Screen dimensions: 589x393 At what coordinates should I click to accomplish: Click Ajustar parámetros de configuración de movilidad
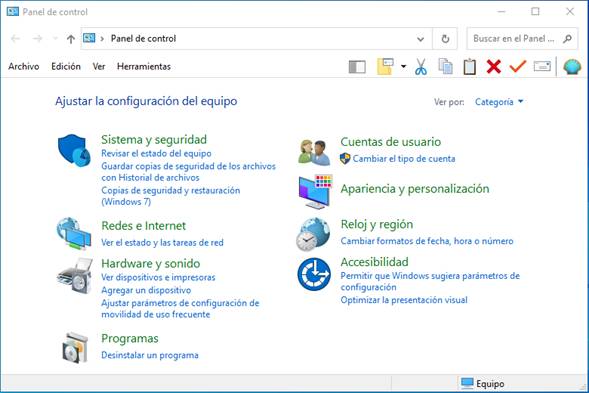coord(180,308)
